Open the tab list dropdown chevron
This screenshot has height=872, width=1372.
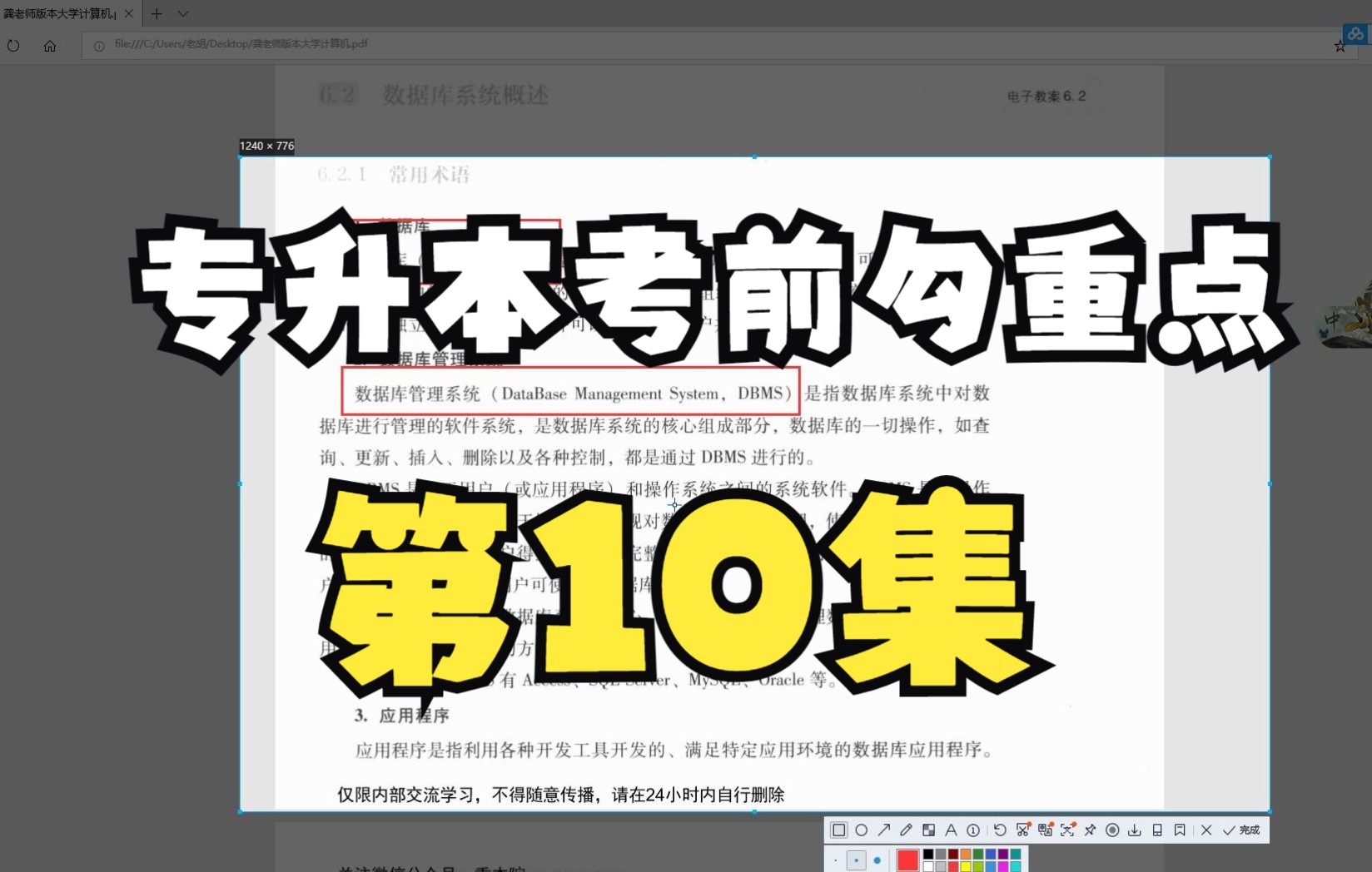tap(182, 13)
